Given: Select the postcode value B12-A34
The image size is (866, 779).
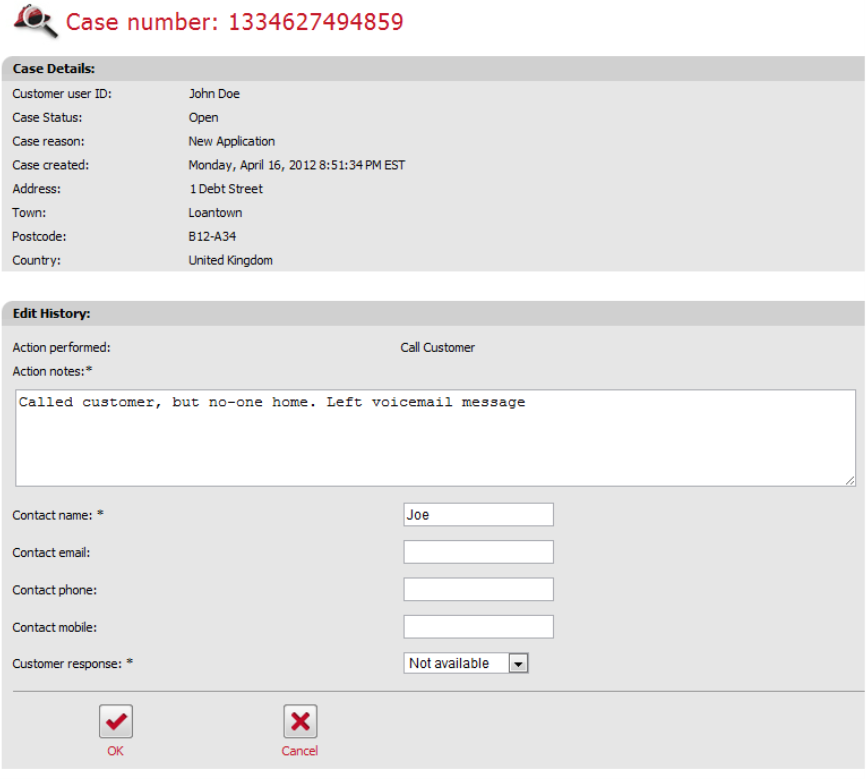Looking at the screenshot, I should point(212,237).
